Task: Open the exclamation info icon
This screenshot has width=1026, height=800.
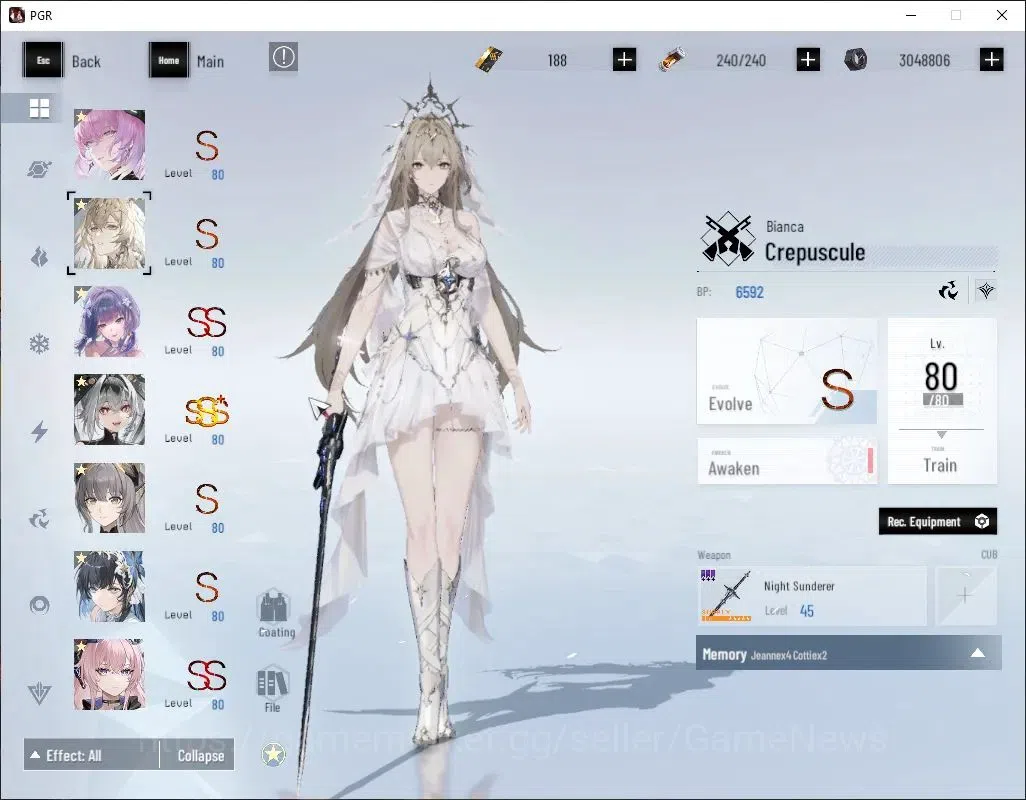Action: point(283,58)
